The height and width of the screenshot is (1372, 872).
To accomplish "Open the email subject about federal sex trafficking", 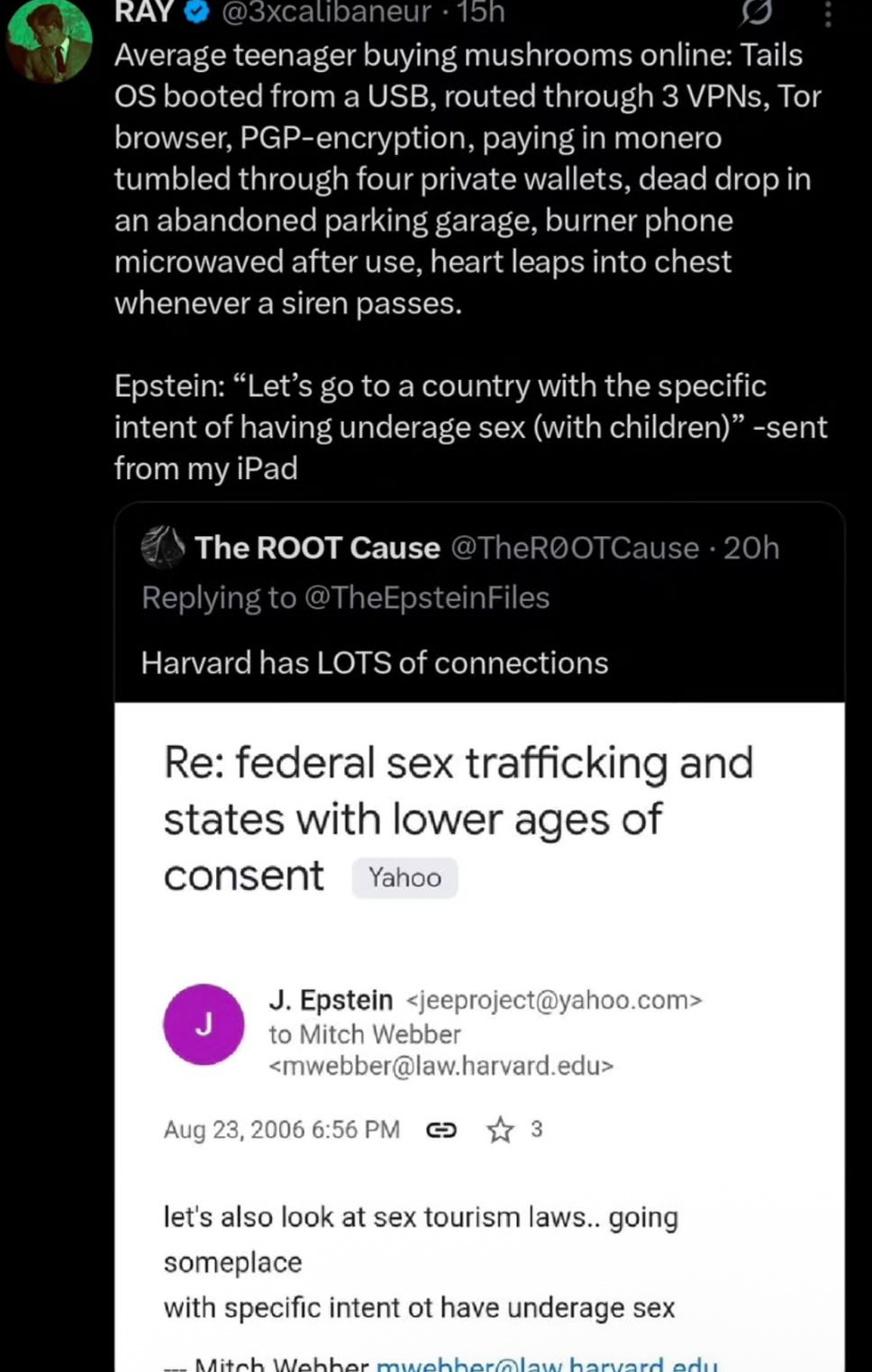I will click(458, 818).
